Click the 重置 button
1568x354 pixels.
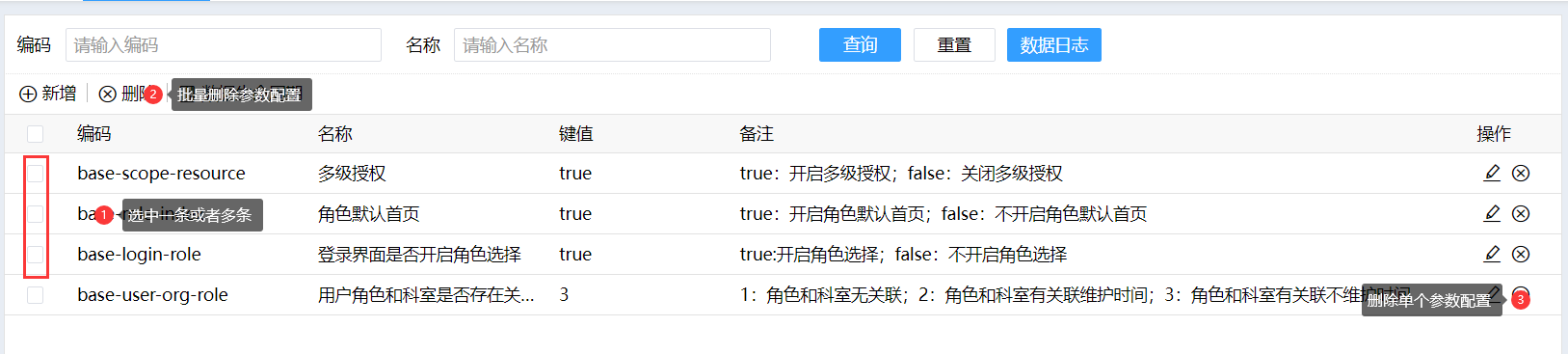pyautogui.click(x=954, y=45)
